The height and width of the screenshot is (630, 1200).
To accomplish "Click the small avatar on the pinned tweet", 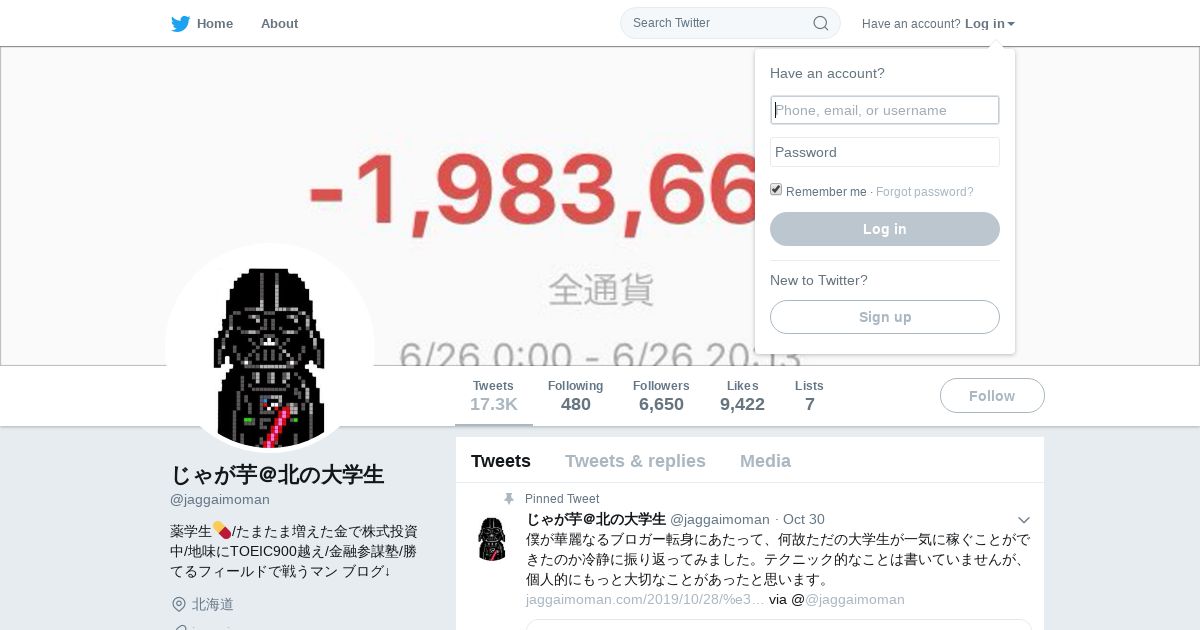I will (491, 538).
